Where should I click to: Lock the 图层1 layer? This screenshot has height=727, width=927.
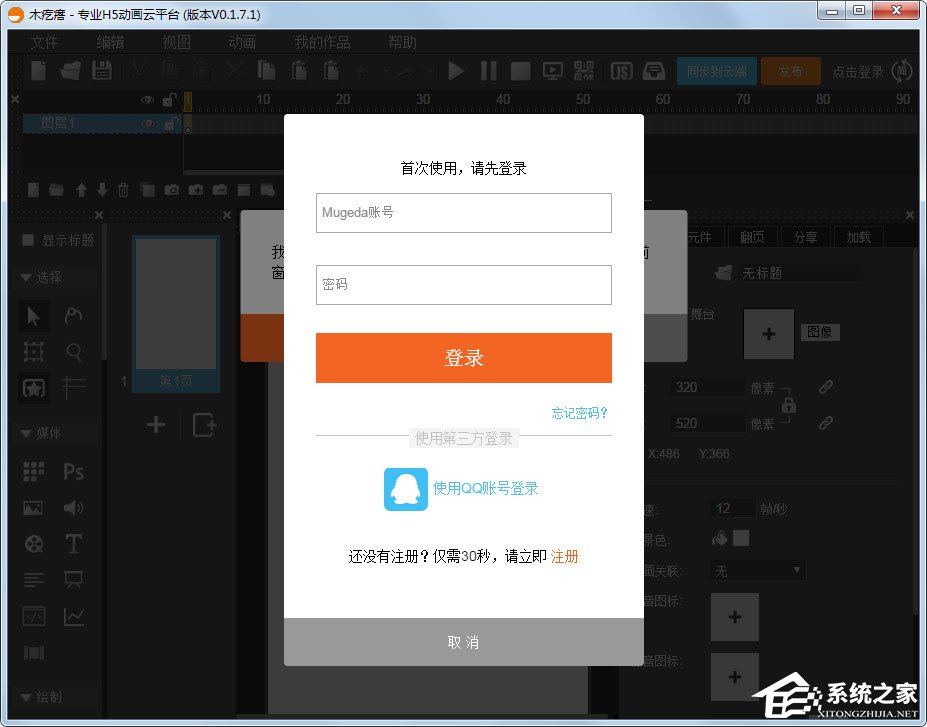[x=169, y=123]
